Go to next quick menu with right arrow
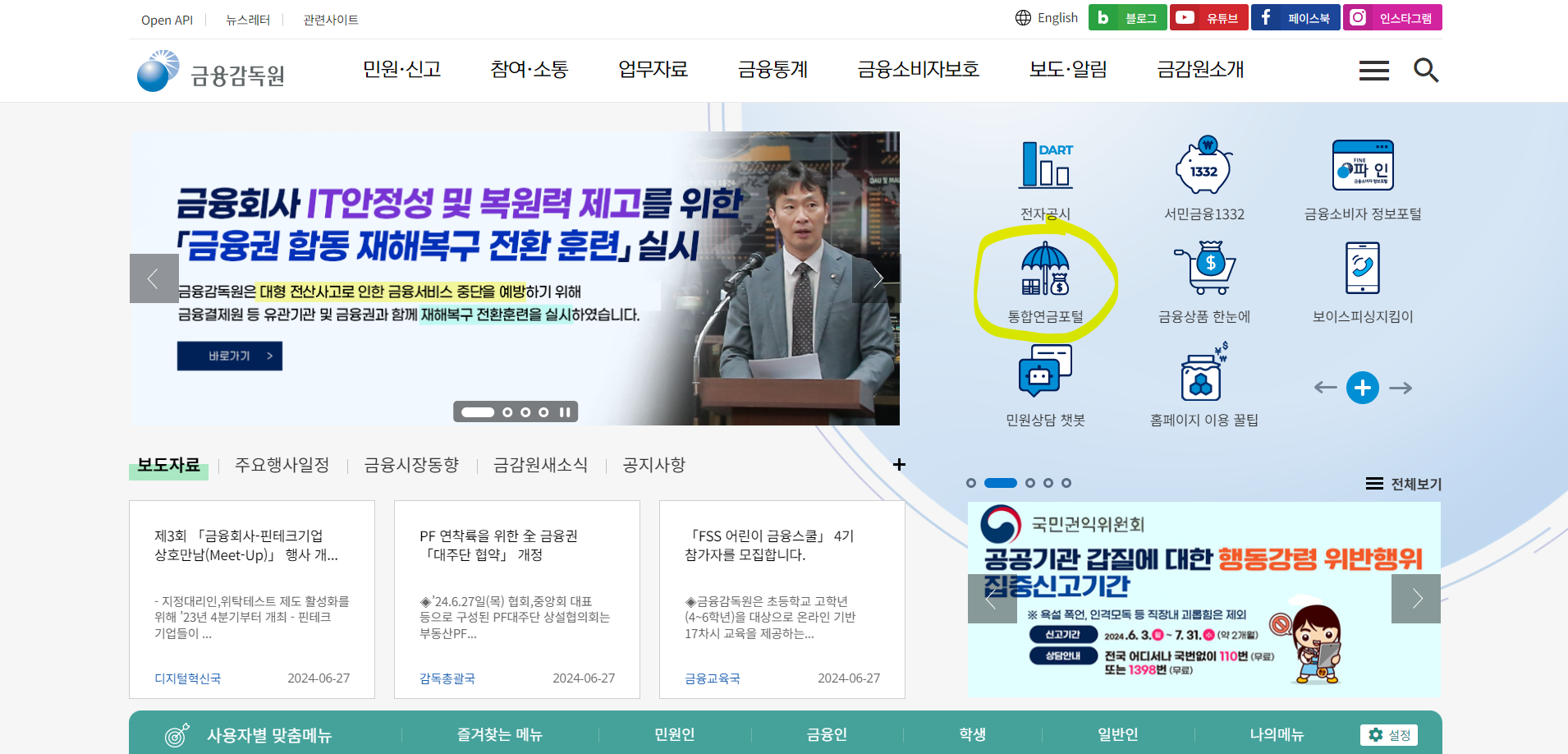Screen dimensions: 1568x754 tap(1401, 388)
